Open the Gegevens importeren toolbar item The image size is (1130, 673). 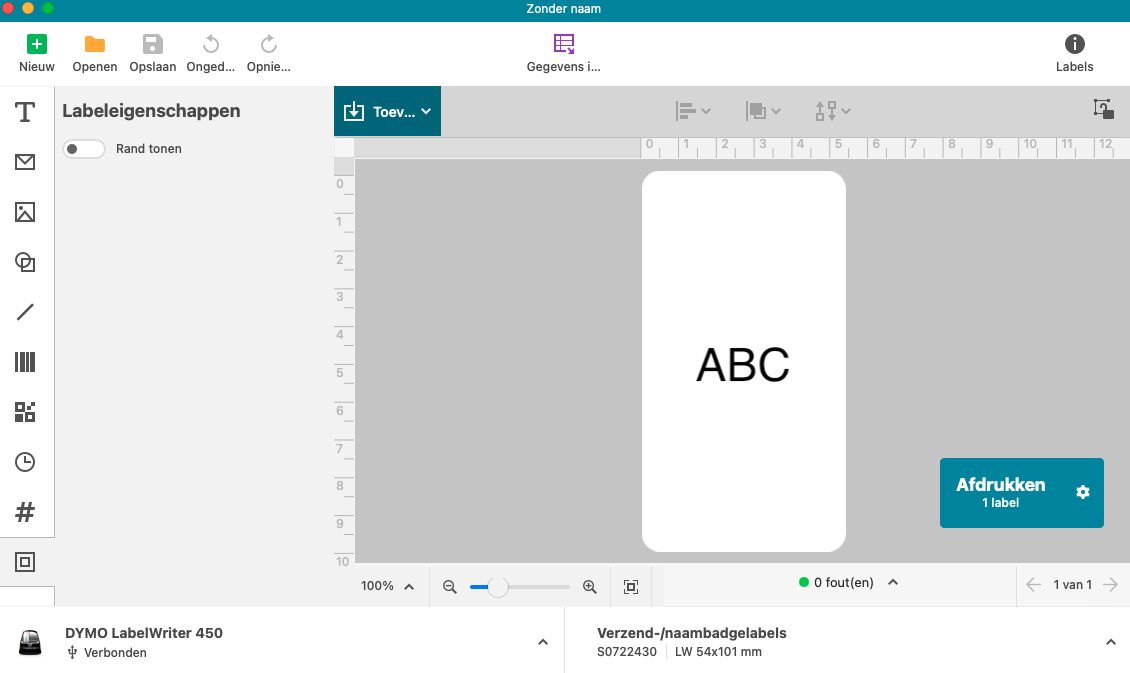coord(564,54)
